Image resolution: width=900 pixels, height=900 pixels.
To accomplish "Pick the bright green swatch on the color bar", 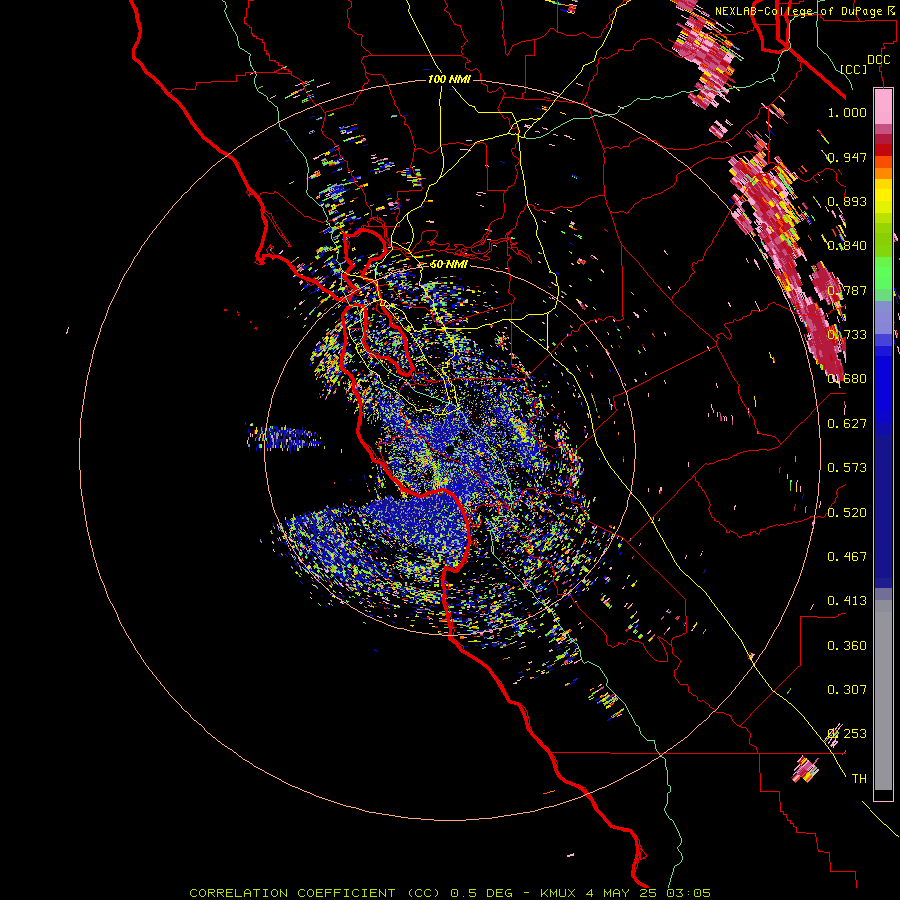I will 883,273.
